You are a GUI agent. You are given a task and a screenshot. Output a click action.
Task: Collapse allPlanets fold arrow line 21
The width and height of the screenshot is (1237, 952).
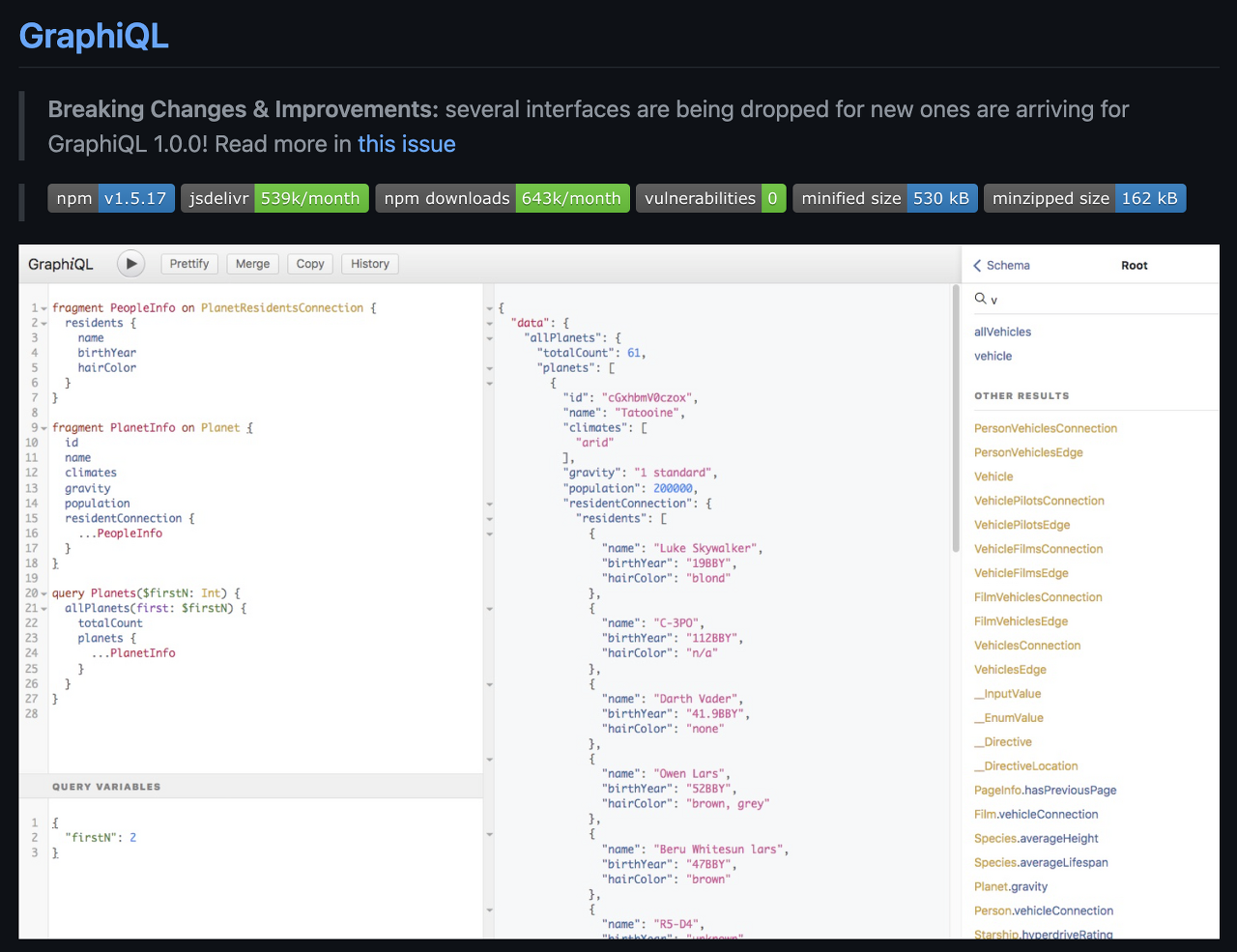[x=43, y=609]
